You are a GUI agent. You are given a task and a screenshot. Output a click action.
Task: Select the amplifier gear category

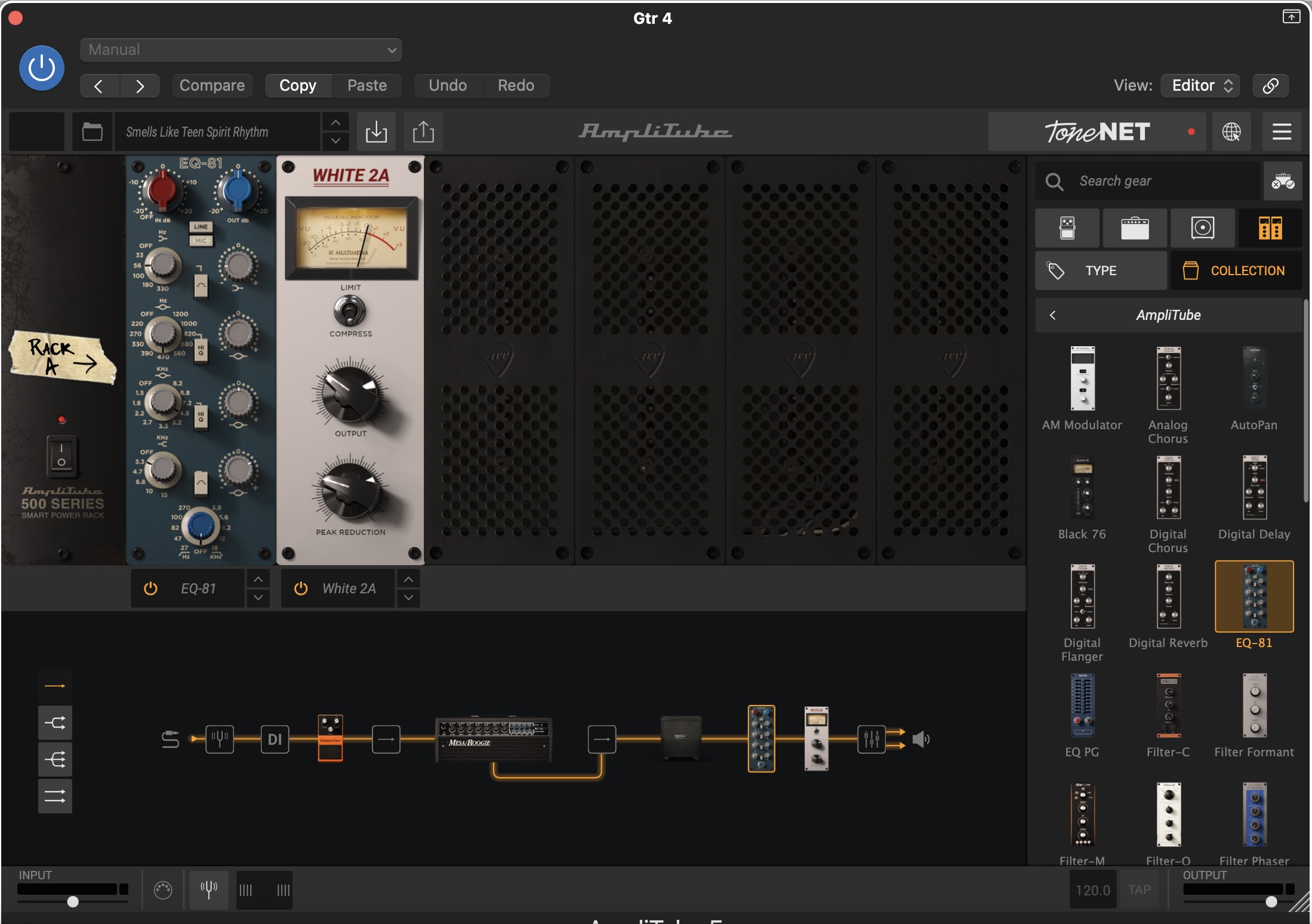(1135, 228)
